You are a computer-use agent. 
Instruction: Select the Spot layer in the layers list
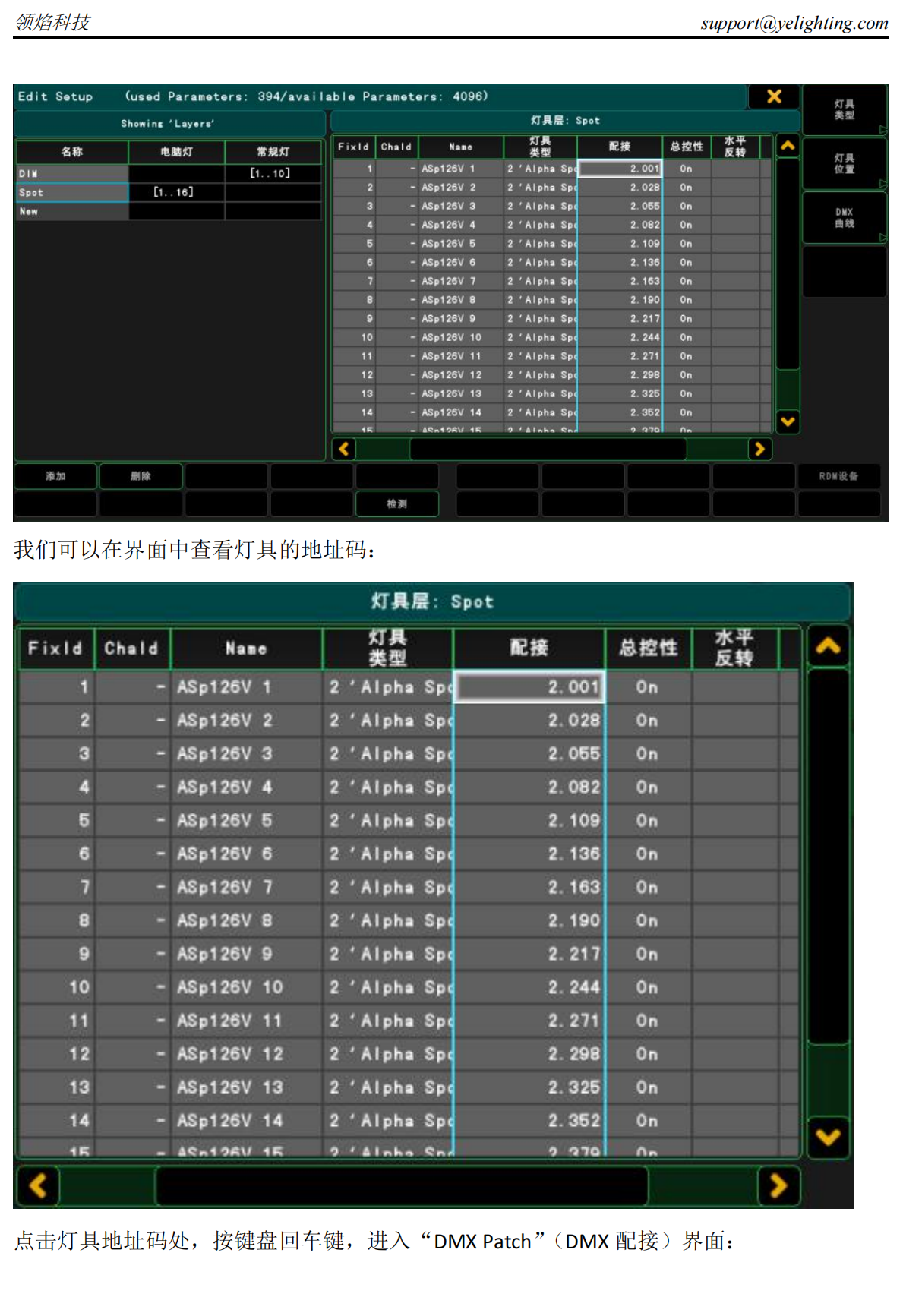(71, 193)
